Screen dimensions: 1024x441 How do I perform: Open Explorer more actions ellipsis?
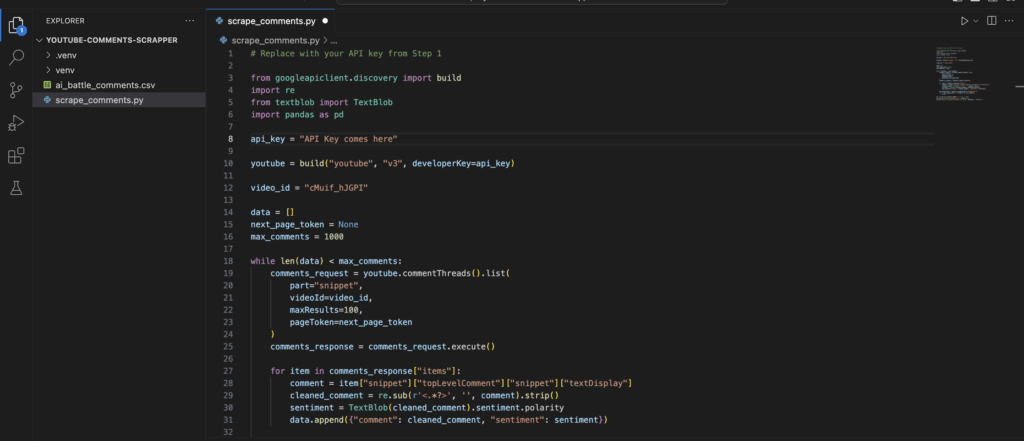[x=190, y=21]
